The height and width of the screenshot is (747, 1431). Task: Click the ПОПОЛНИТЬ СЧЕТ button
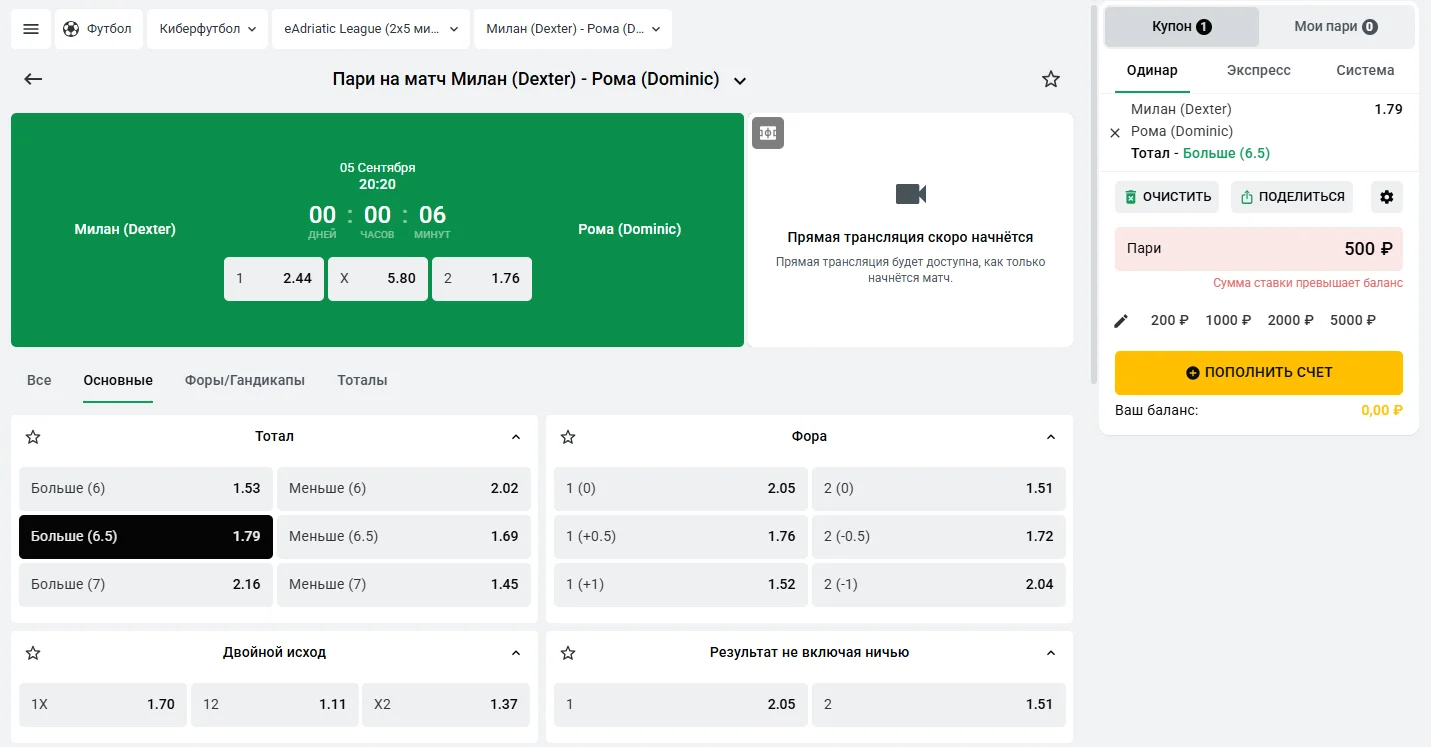1258,372
